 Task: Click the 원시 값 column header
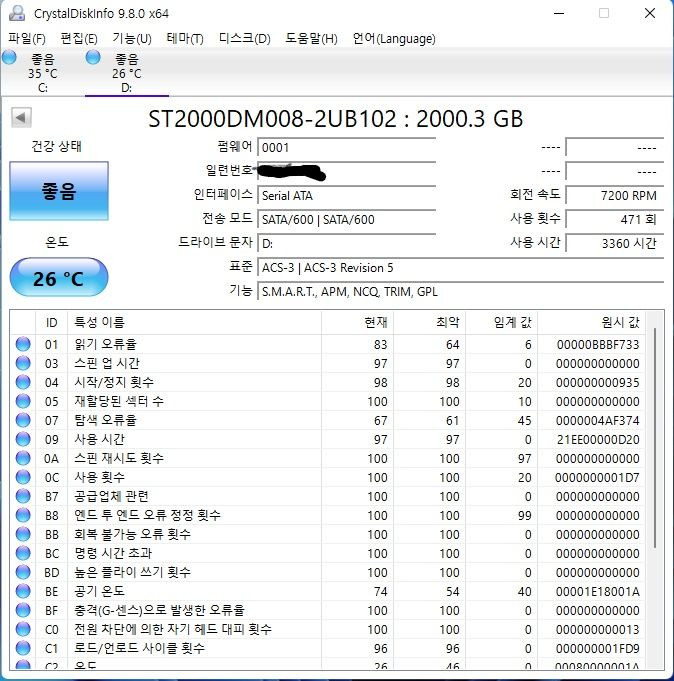click(x=591, y=322)
